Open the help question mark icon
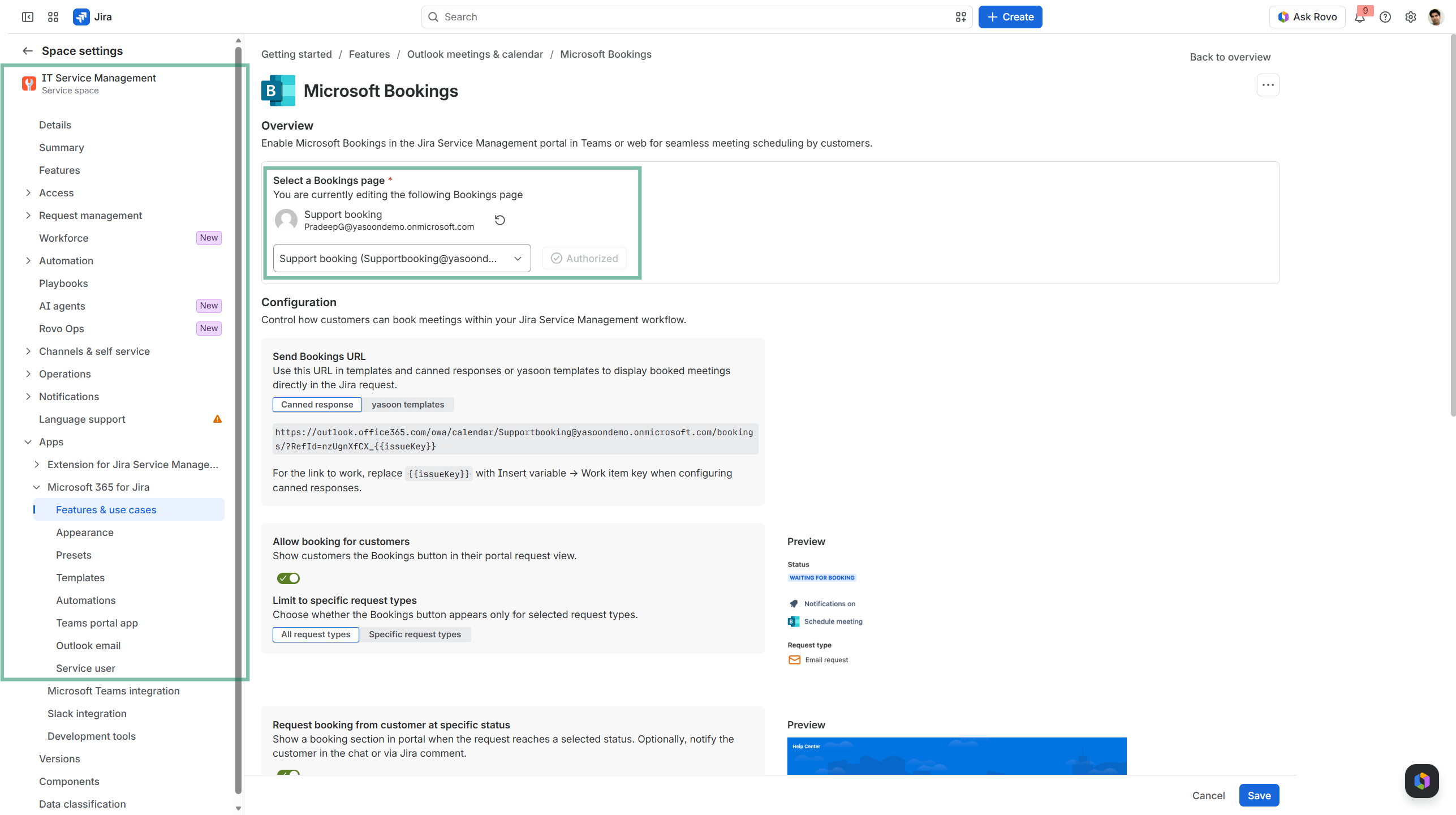 point(1385,17)
